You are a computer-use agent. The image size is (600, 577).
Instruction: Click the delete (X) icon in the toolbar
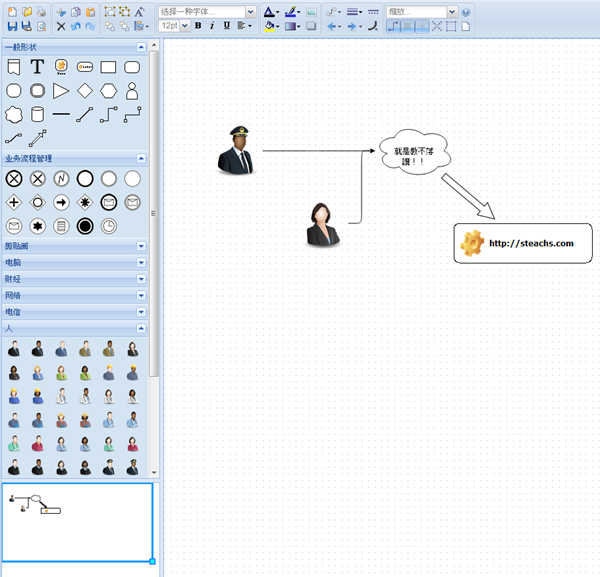(61, 26)
